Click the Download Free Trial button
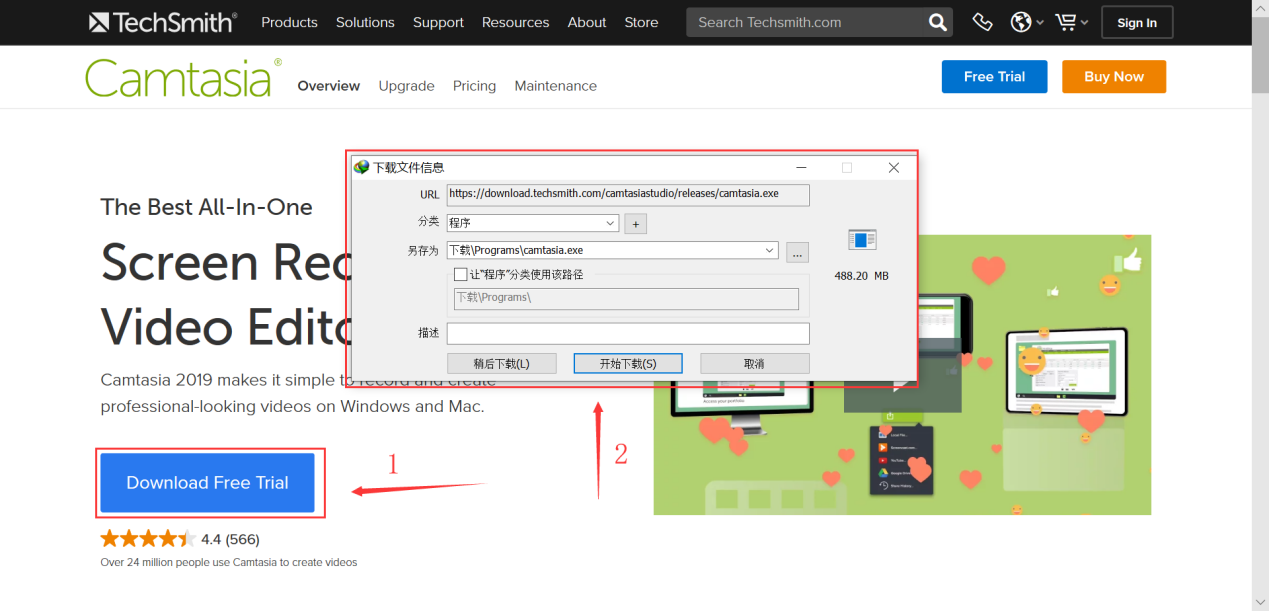 (207, 483)
